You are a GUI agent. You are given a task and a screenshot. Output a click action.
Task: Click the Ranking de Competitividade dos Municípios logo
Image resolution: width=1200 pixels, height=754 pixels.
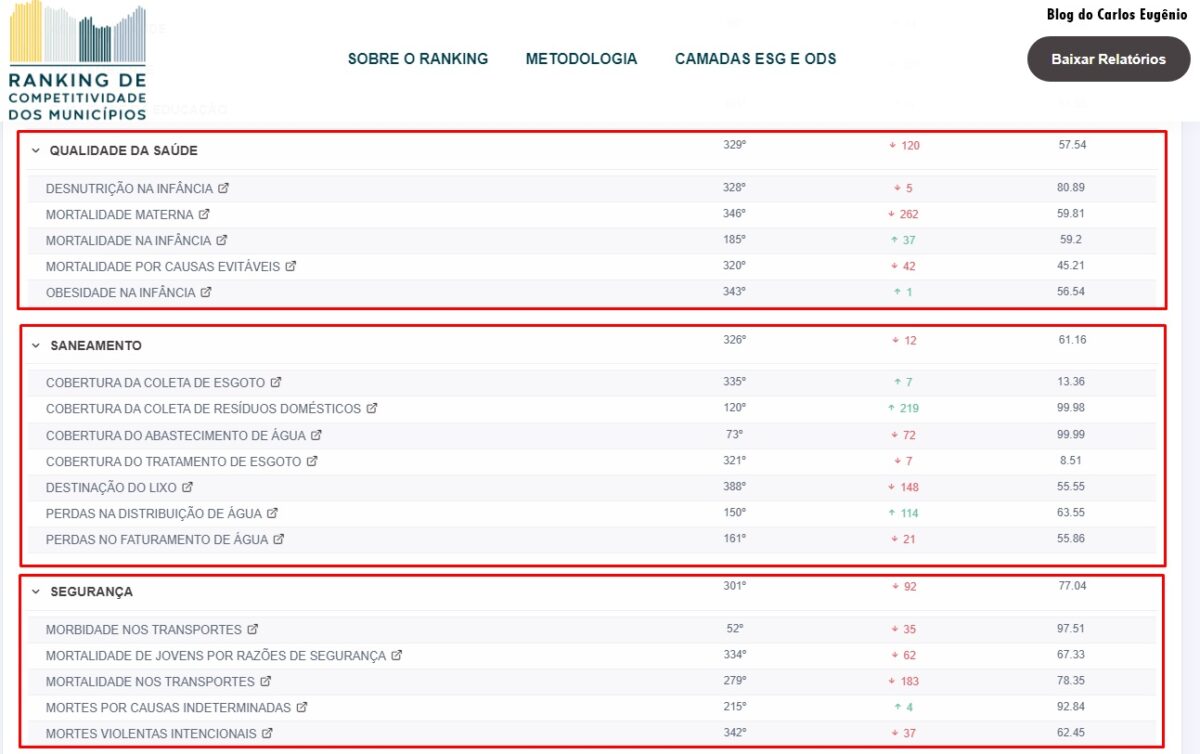(x=77, y=62)
